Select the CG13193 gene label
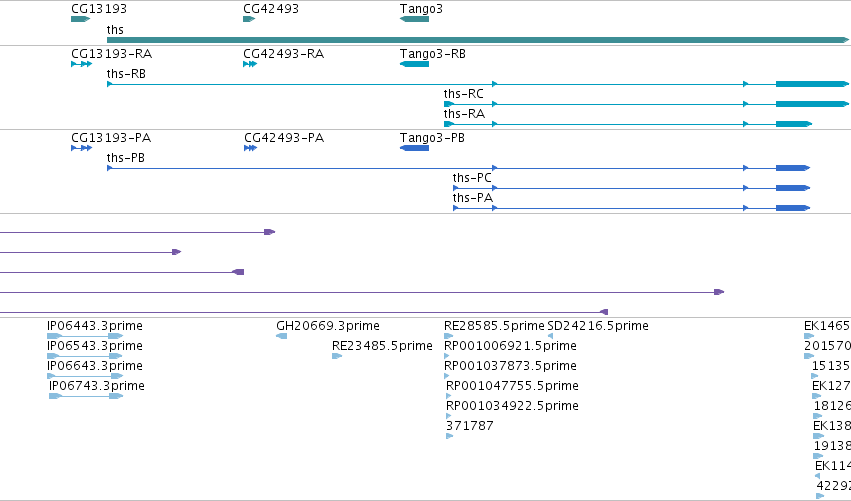The height and width of the screenshot is (501, 851). (x=99, y=9)
